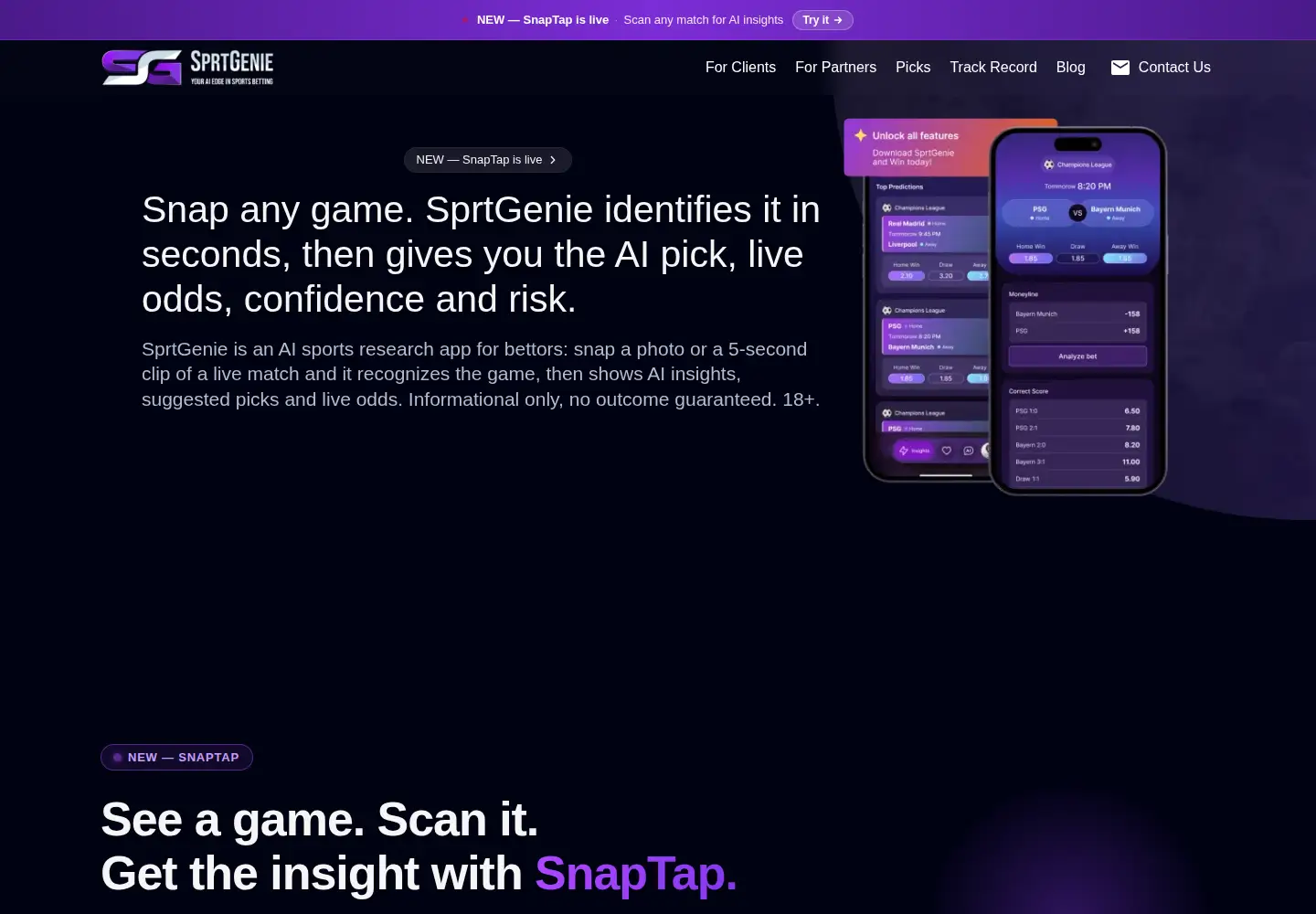
Task: Click the headline starting 'Snap any game. SprtGenie identifies'
Action: (x=481, y=254)
